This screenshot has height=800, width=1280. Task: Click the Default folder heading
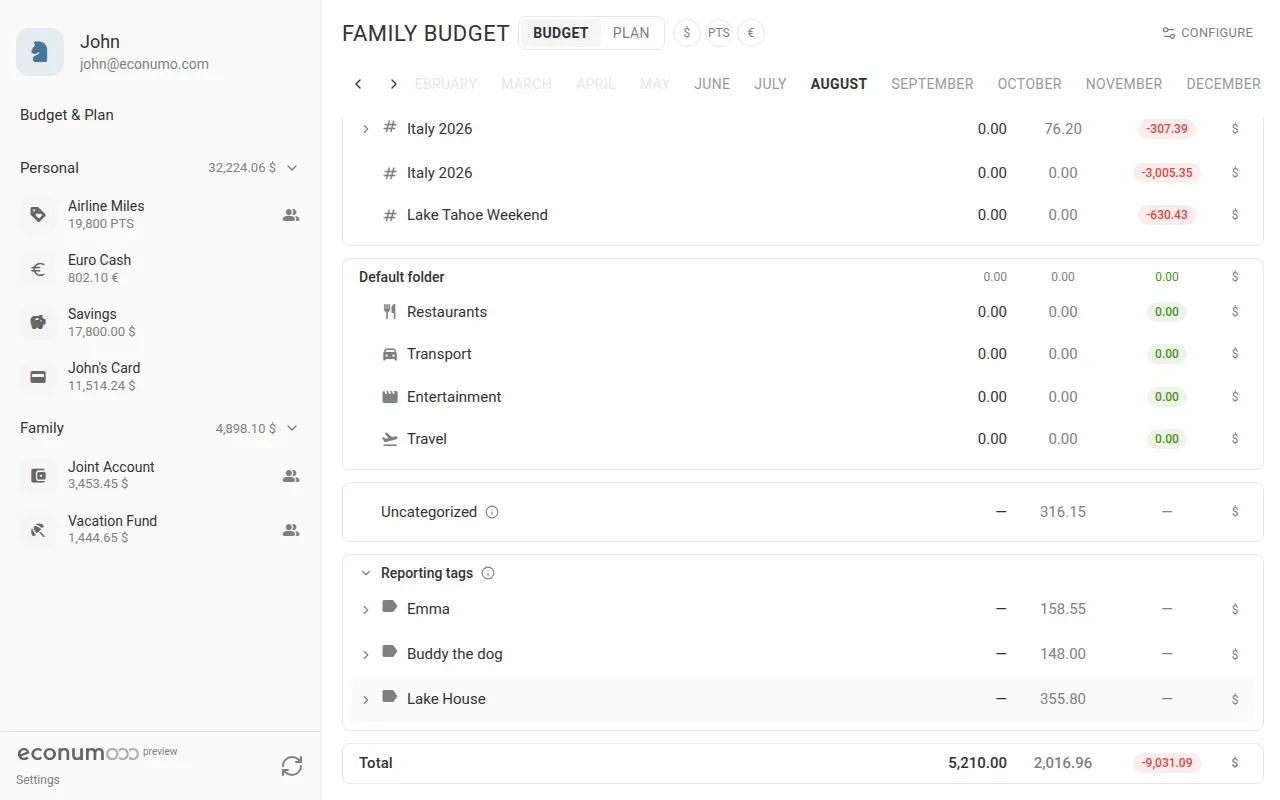coord(402,277)
